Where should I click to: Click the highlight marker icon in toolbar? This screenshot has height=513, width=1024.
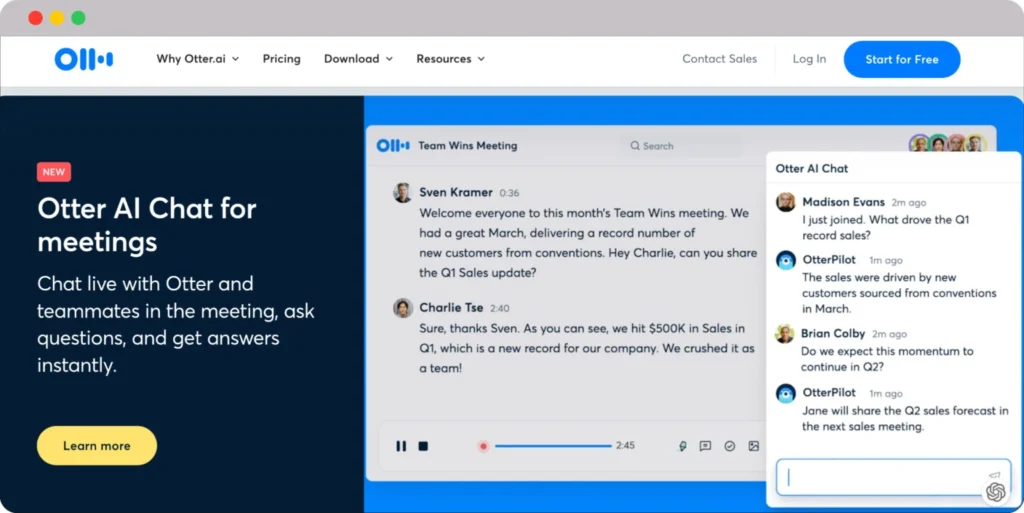pos(682,446)
